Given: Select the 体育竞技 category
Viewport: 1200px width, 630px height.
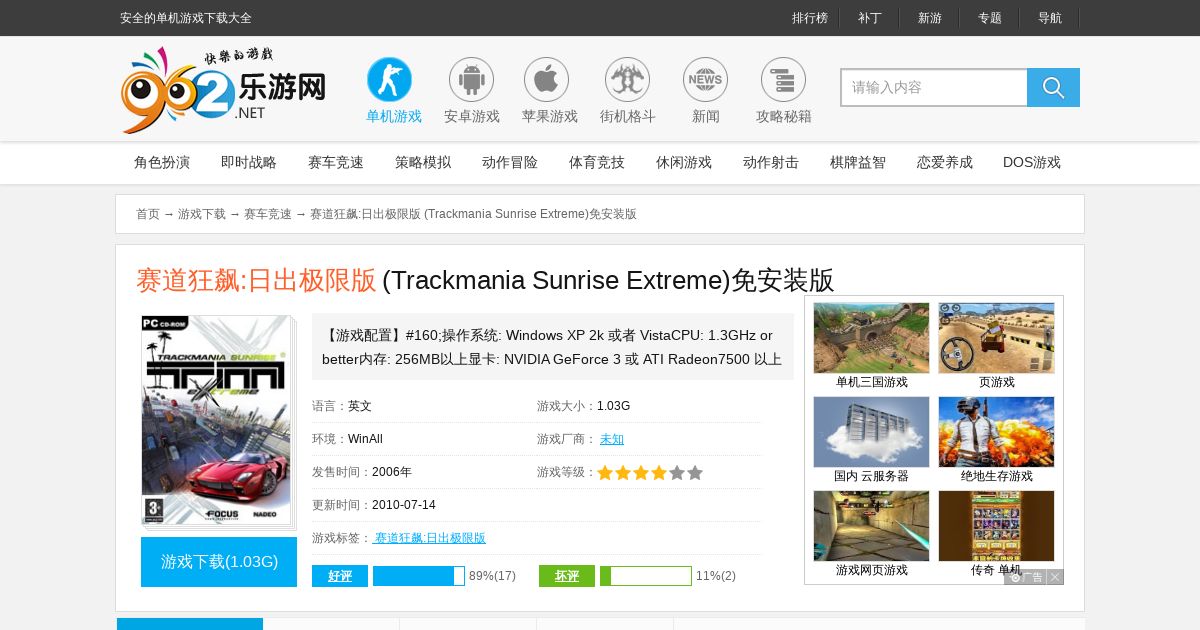Looking at the screenshot, I should [x=597, y=162].
